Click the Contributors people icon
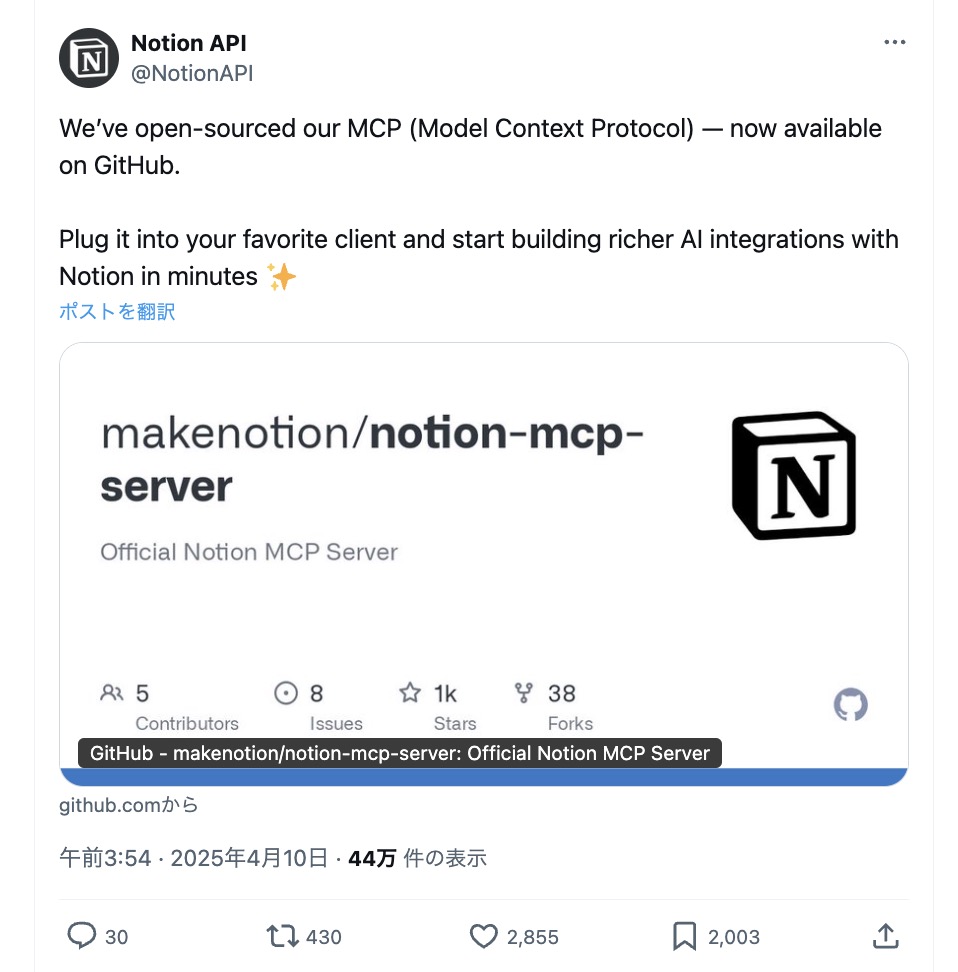This screenshot has height=972, width=958. pyautogui.click(x=112, y=692)
